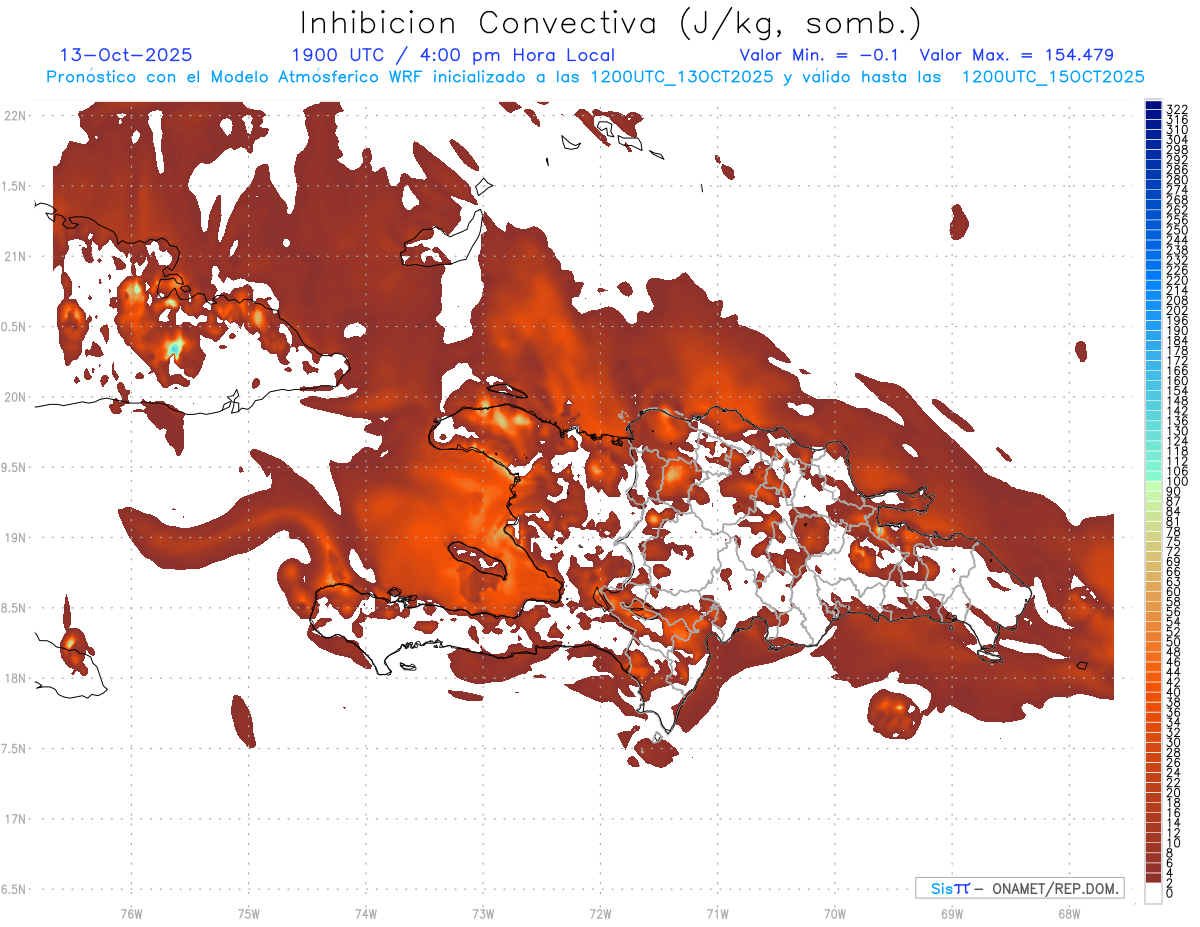Pick the light green 100 color bar swatch
Screen dimensions: 1200x927
coord(1153,483)
